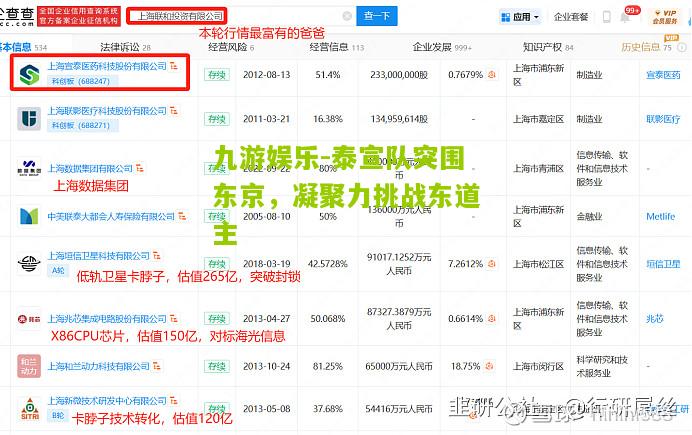This screenshot has width=692, height=435.
Task: Switch to the 经营风险 tab
Action: pyautogui.click(x=231, y=47)
